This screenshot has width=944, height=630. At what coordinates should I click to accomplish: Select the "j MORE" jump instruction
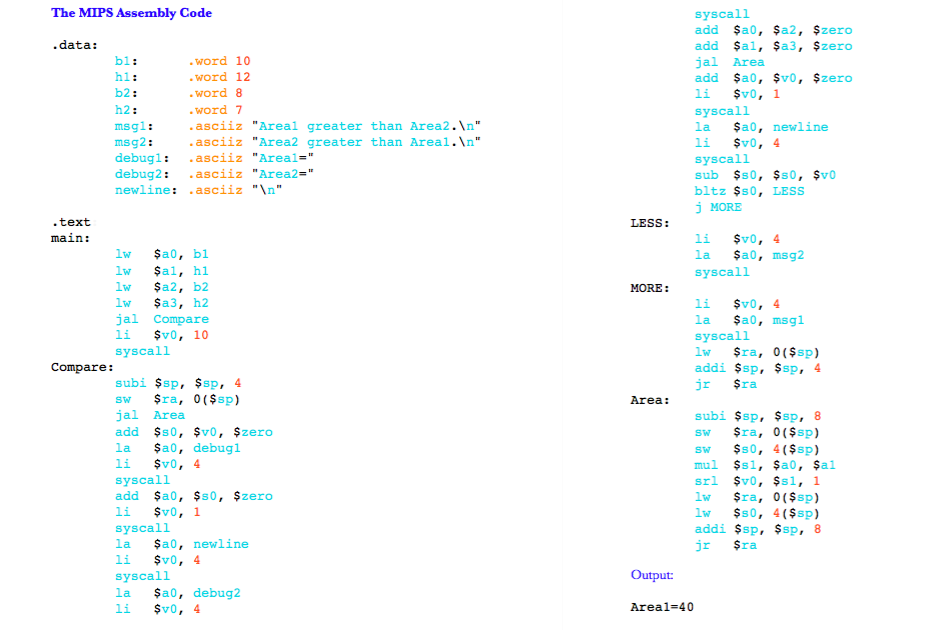coord(718,207)
